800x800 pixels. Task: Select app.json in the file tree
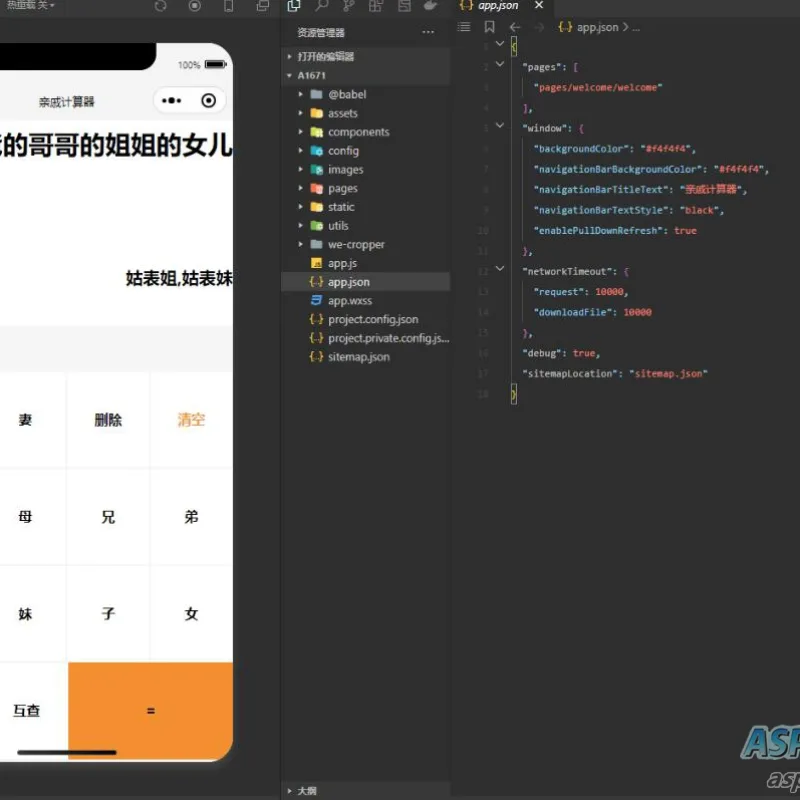tap(365, 282)
